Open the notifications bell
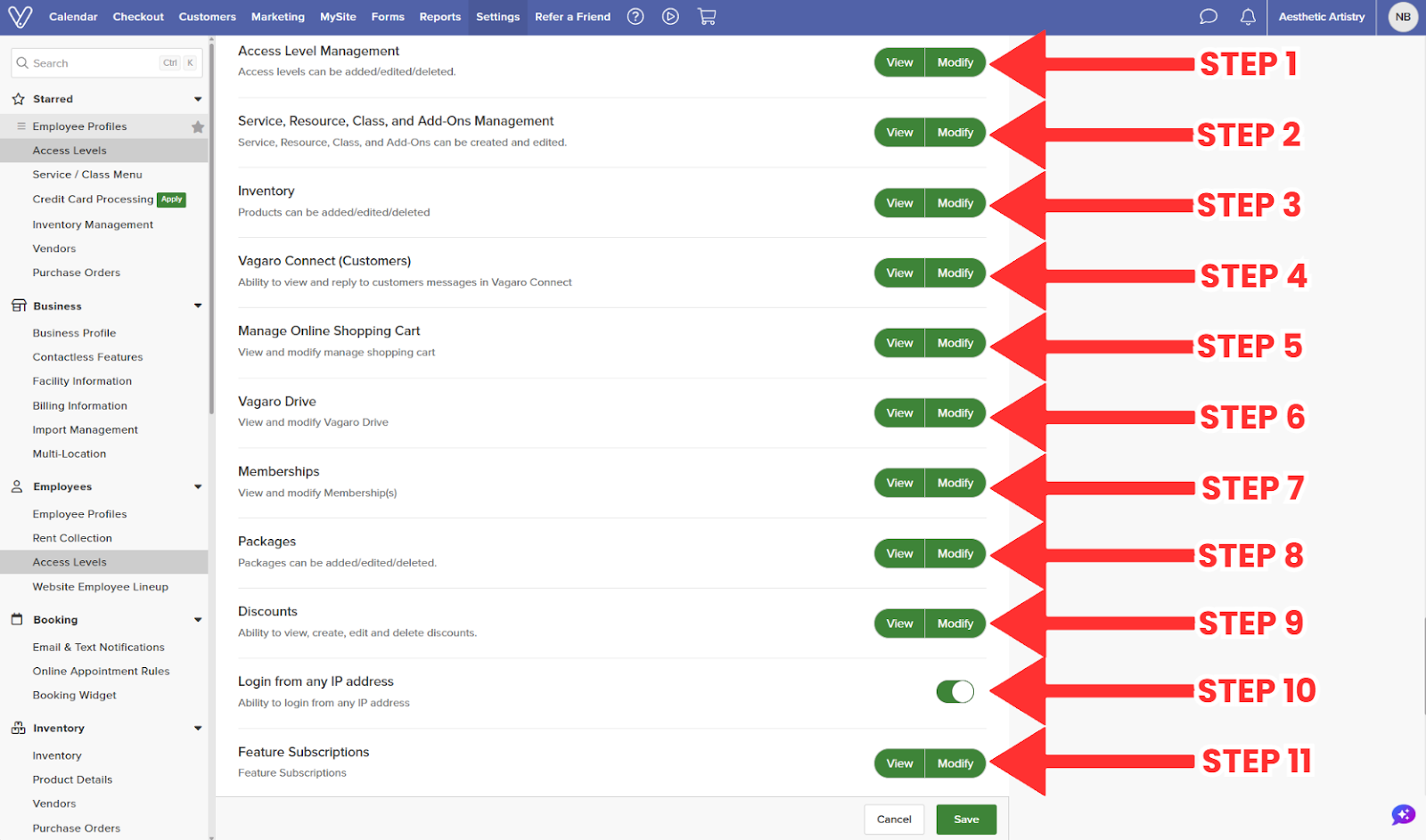This screenshot has height=840, width=1426. tap(1248, 16)
